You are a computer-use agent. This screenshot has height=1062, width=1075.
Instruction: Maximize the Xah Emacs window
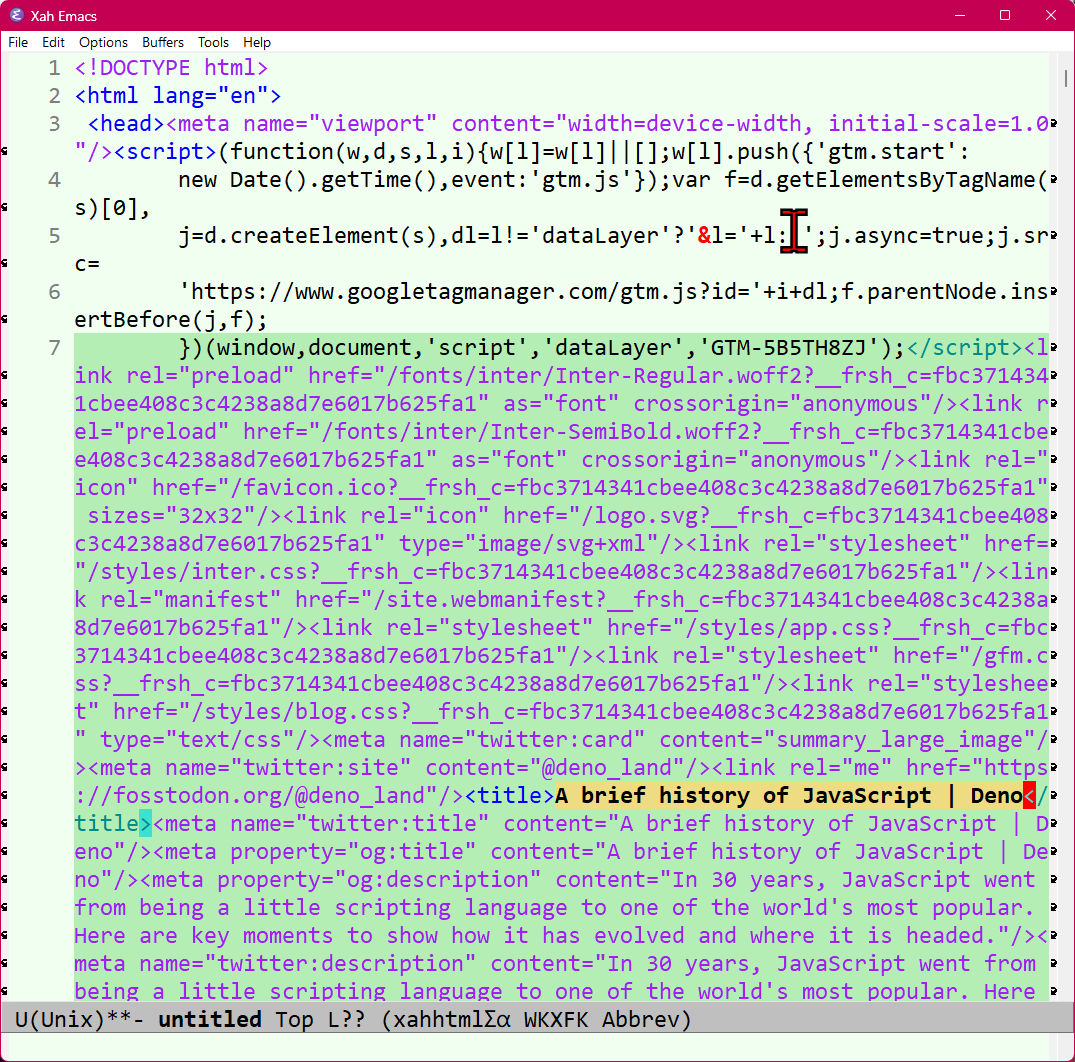pos(1005,15)
